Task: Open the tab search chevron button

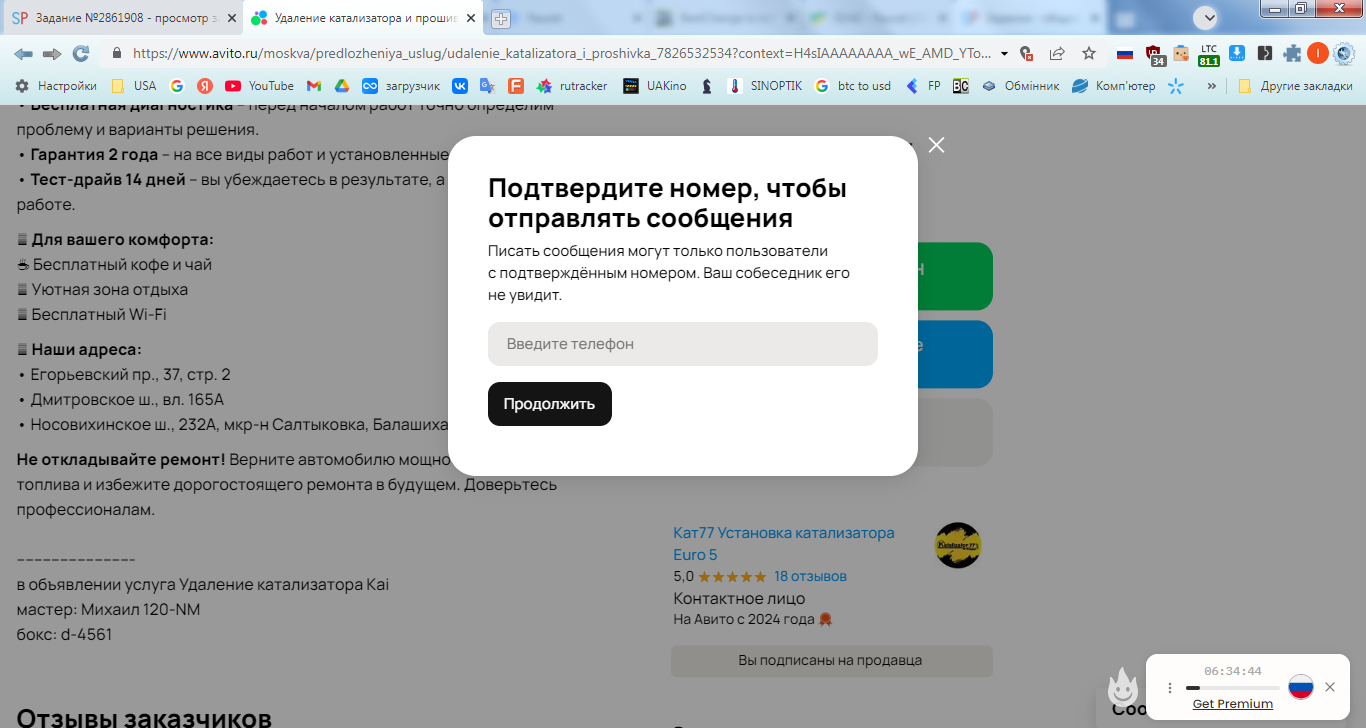Action: pos(1207,17)
